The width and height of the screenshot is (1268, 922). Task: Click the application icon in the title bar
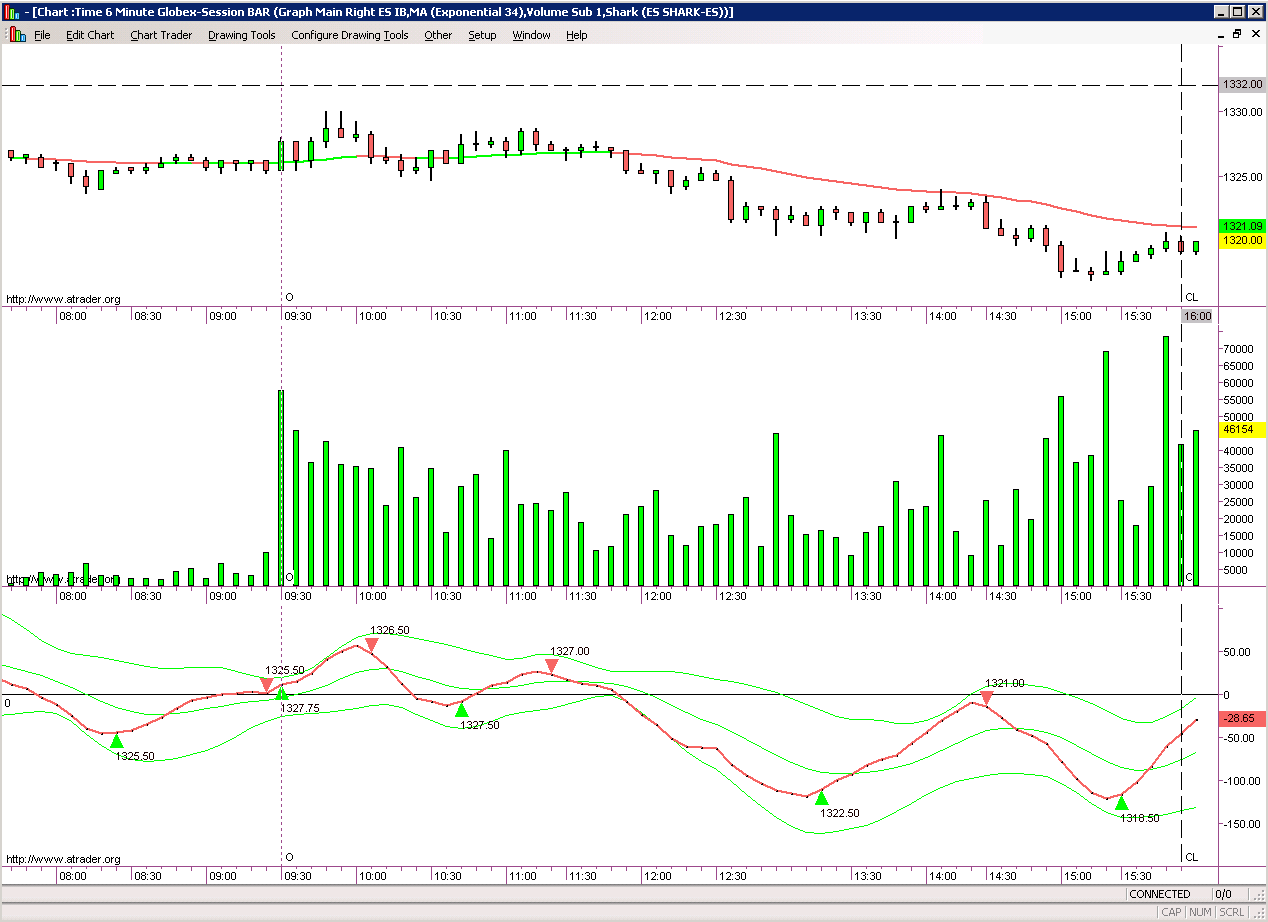point(11,12)
